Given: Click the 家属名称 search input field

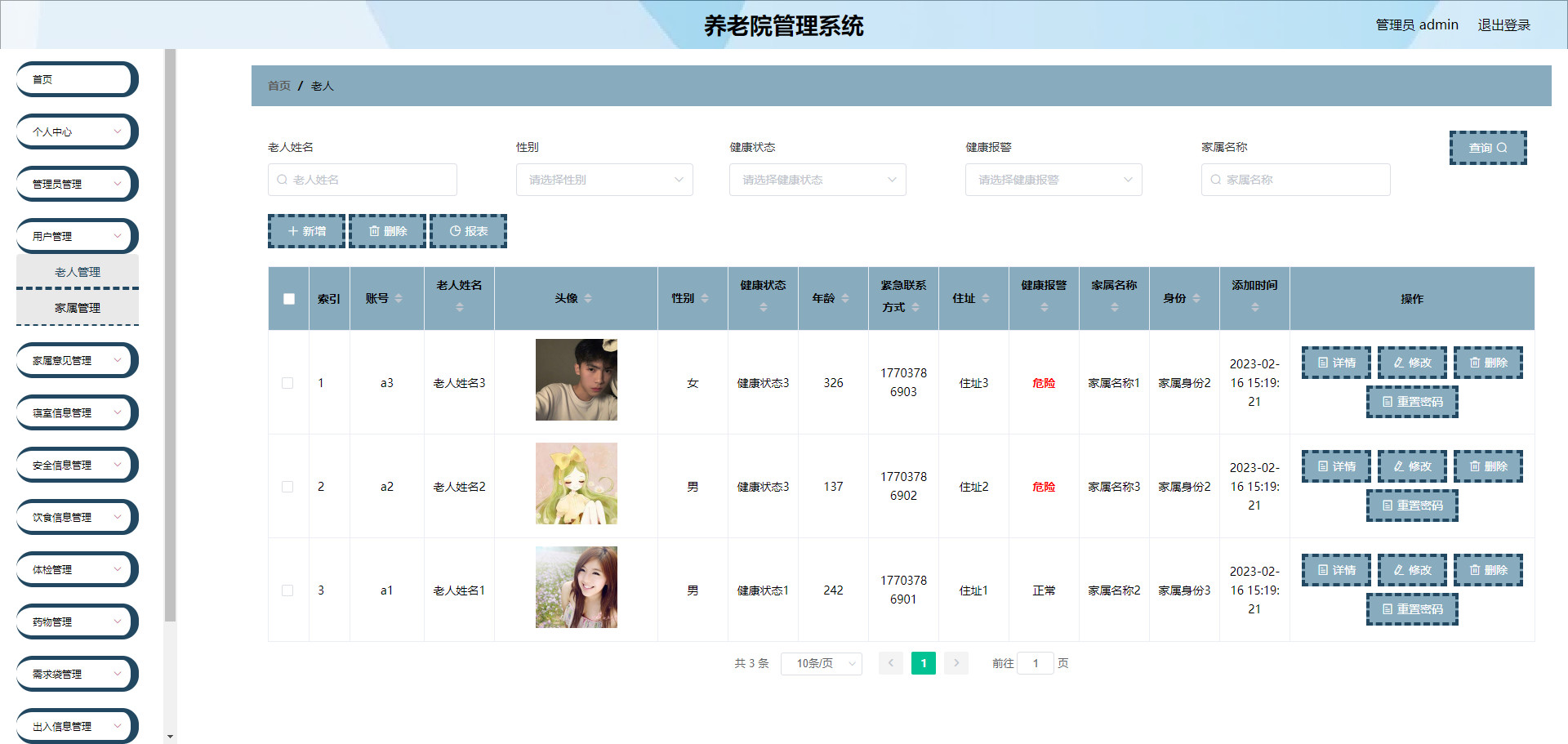Looking at the screenshot, I should (x=1295, y=180).
